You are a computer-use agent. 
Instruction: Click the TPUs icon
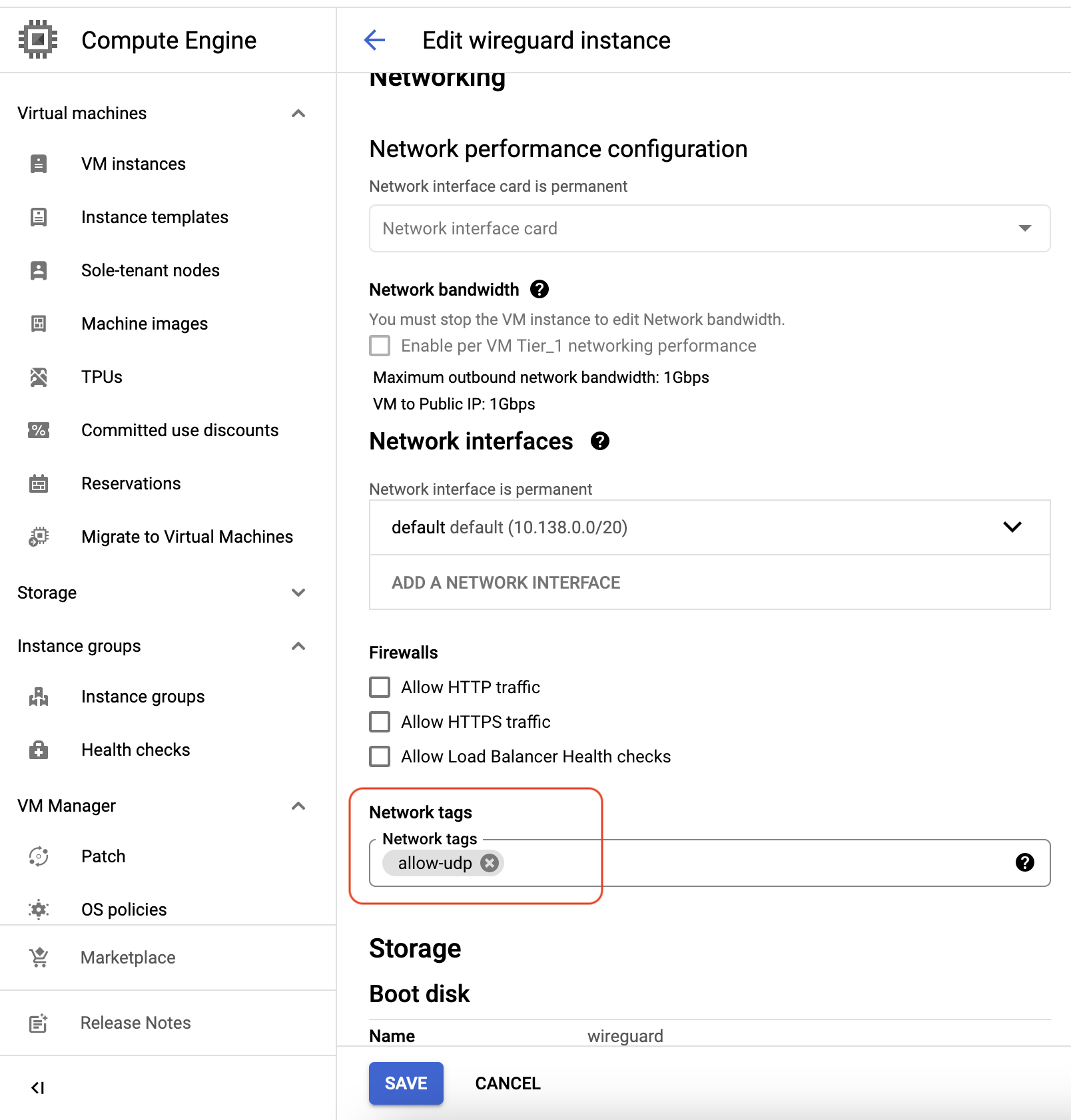(39, 377)
